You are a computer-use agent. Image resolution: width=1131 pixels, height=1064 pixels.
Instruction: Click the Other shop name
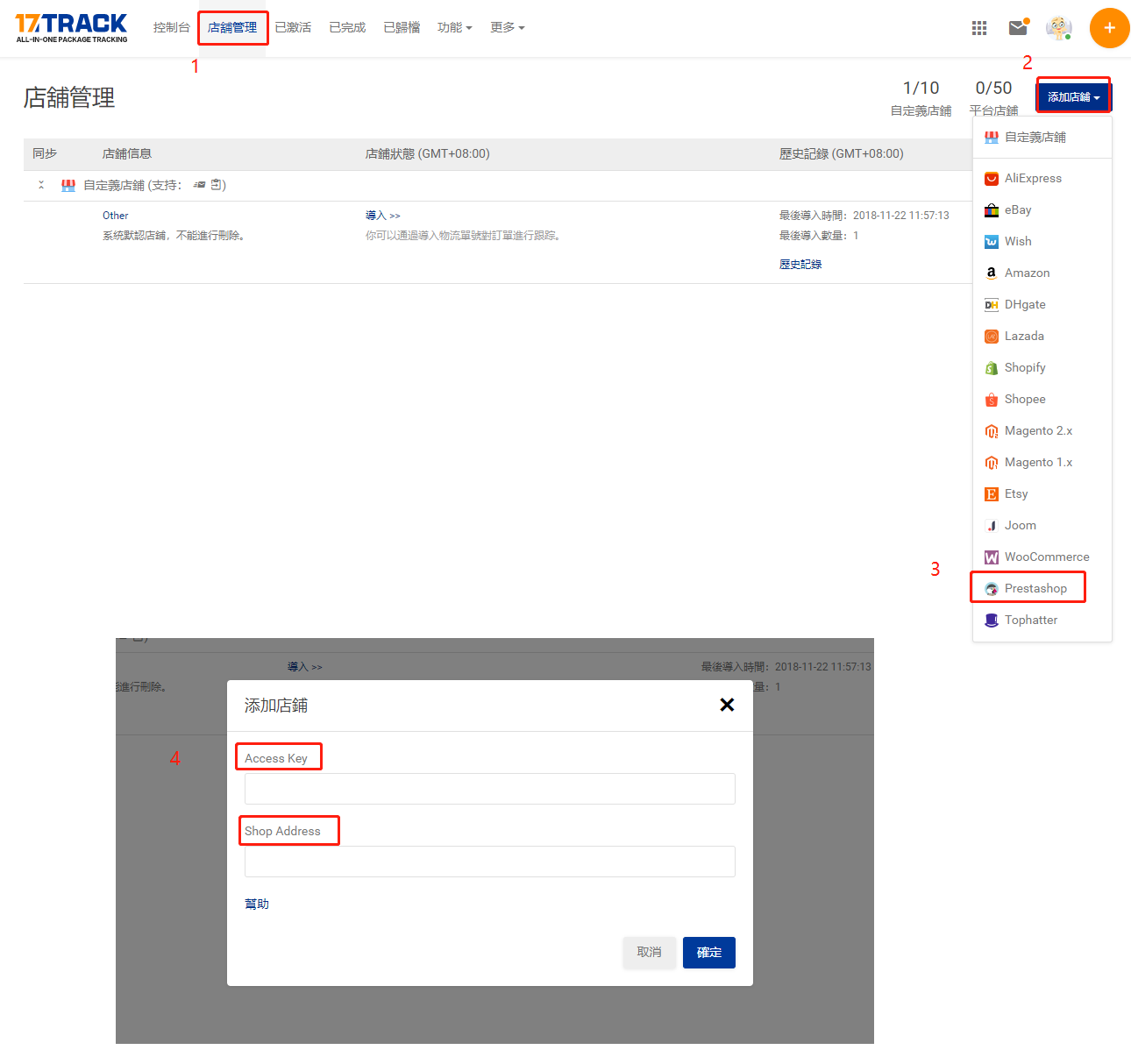pyautogui.click(x=116, y=216)
